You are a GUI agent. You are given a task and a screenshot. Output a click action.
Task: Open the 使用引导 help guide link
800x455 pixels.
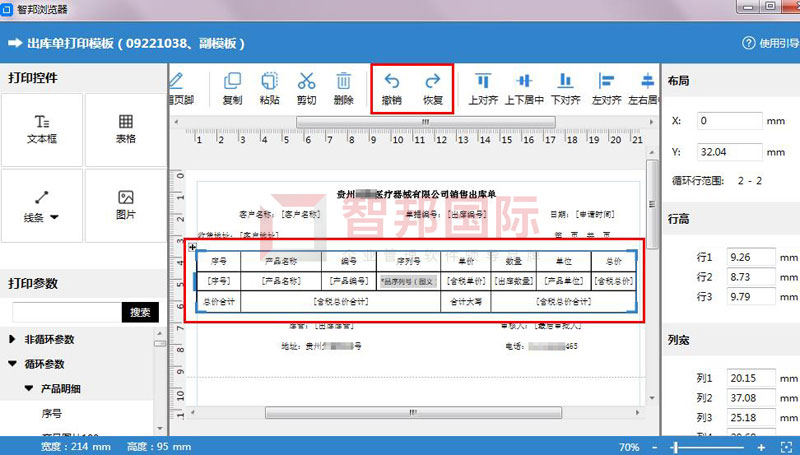tap(767, 44)
